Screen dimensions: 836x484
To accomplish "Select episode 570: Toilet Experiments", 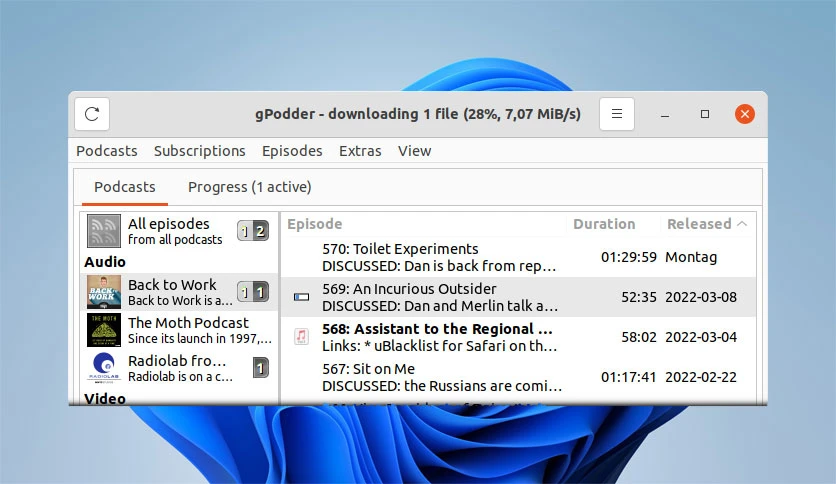I will pos(518,257).
